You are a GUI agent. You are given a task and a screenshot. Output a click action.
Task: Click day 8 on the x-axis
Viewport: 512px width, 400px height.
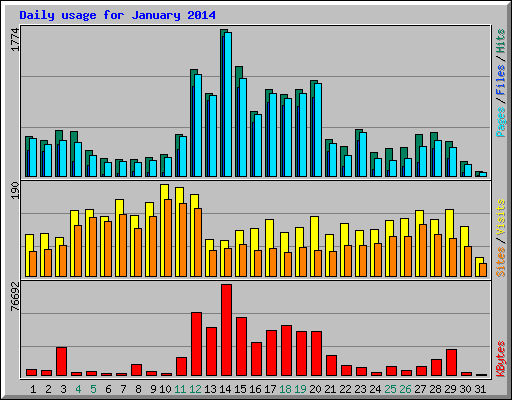click(138, 389)
